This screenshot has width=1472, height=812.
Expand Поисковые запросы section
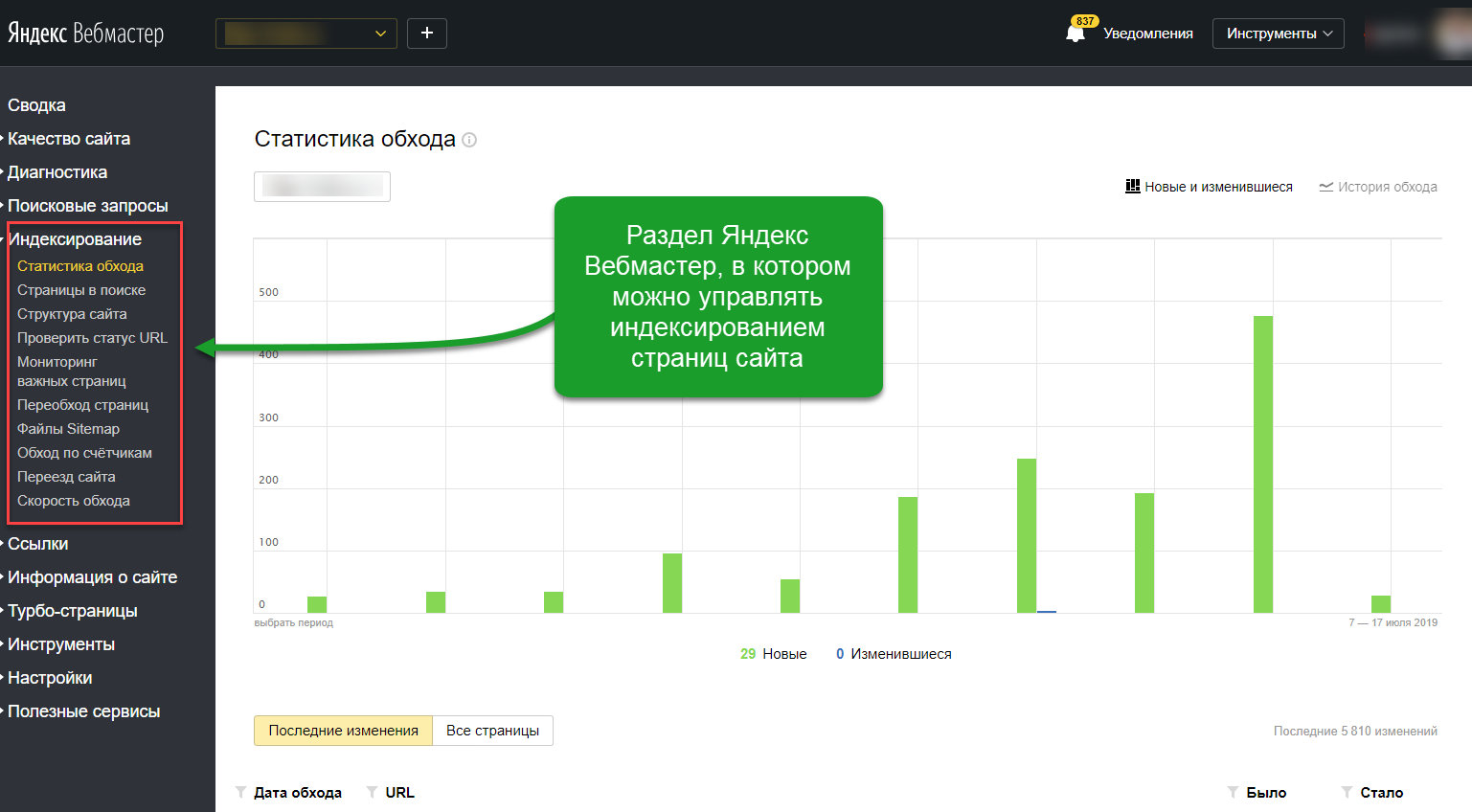point(87,206)
